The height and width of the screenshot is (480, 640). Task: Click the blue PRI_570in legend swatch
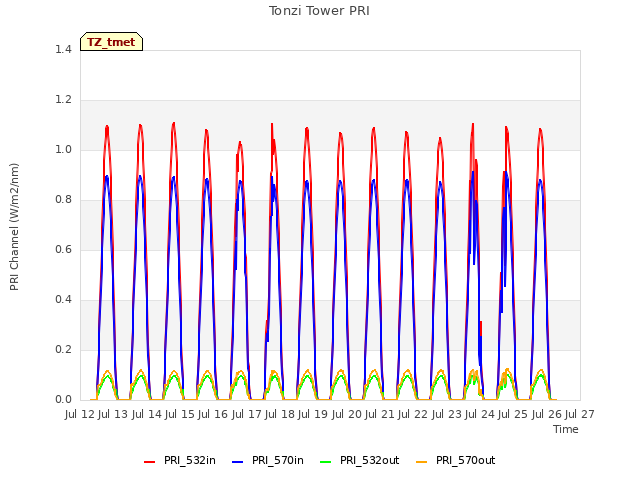coord(238,462)
